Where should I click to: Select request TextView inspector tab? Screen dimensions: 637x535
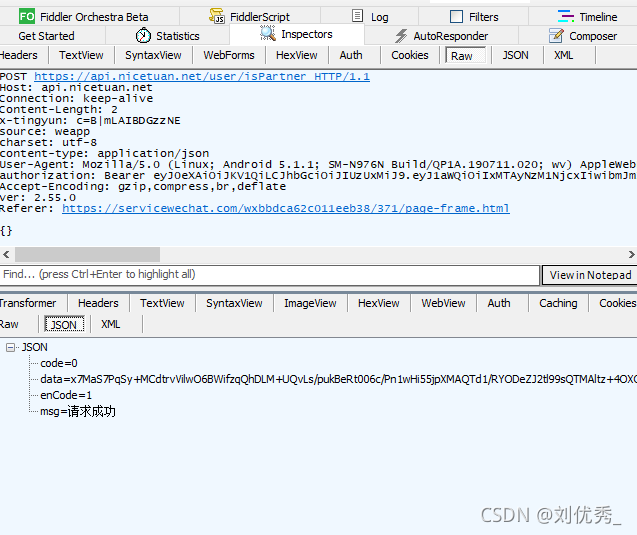[x=81, y=55]
